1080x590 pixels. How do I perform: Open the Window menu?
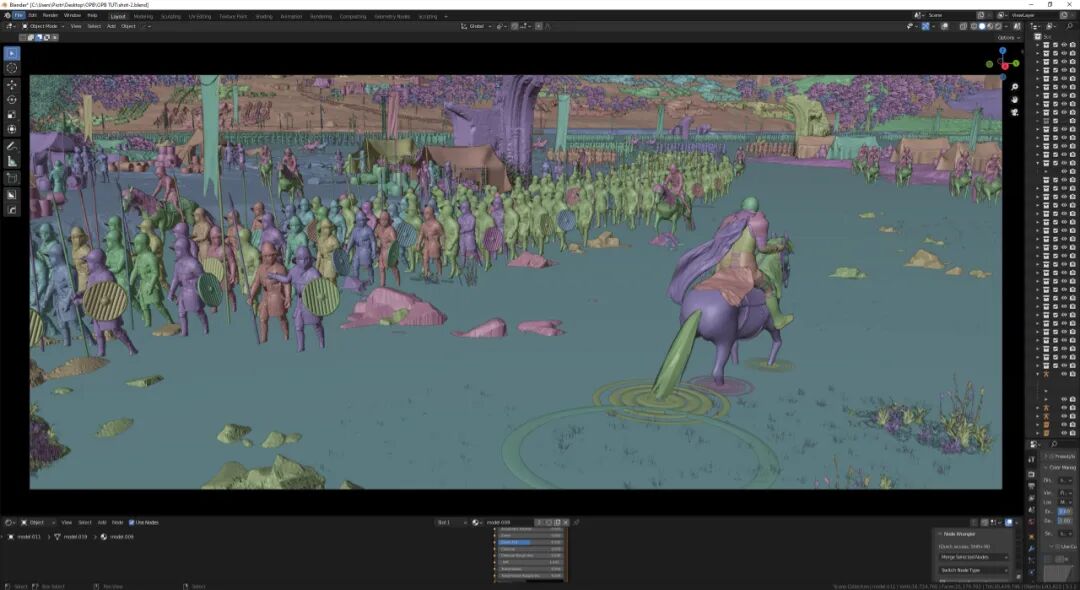pyautogui.click(x=72, y=15)
